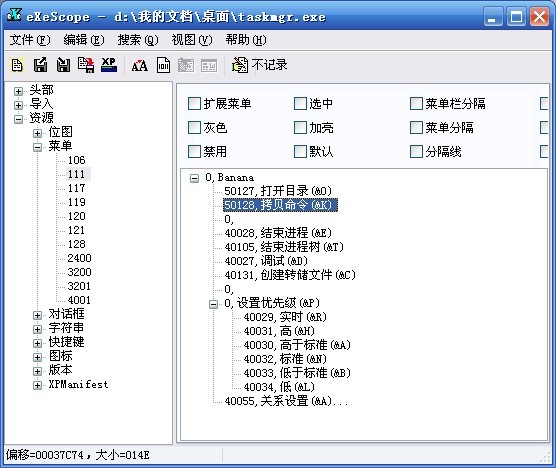Check the 菜单栏分隔 checkbox
Screen dimensions: 556x468
[416, 104]
